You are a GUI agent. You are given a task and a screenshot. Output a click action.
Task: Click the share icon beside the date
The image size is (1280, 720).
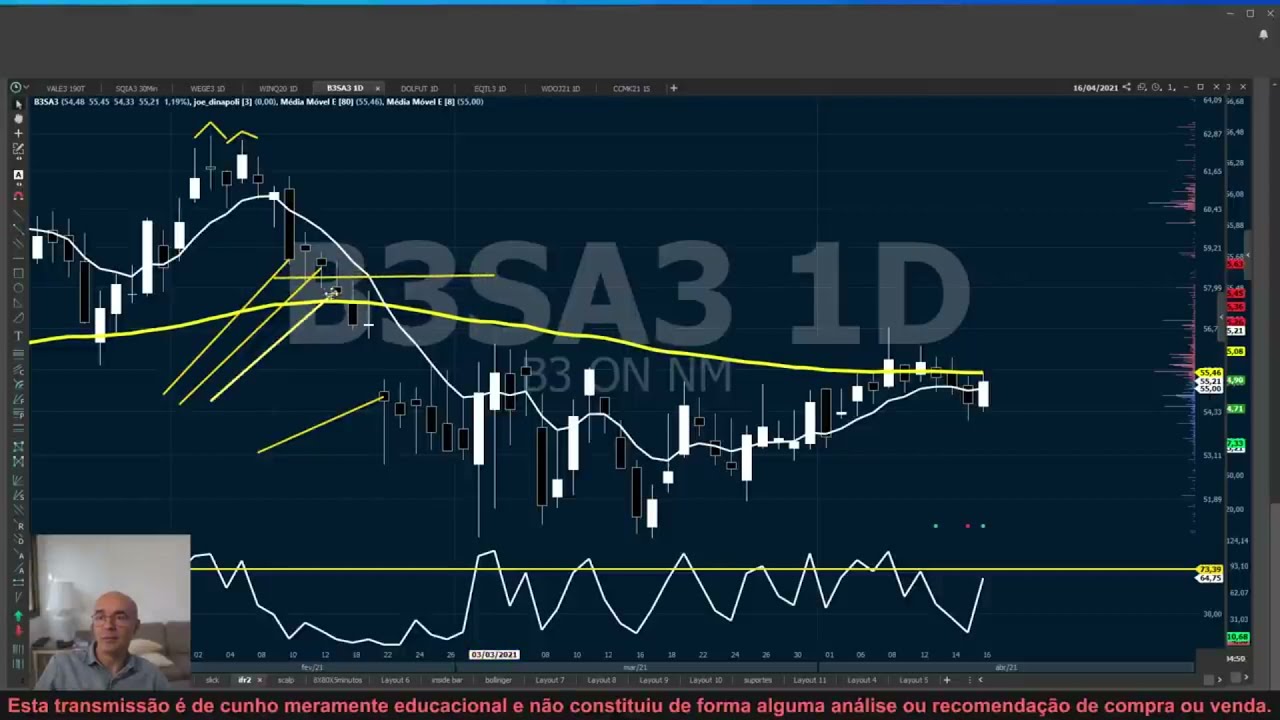[x=1126, y=88]
